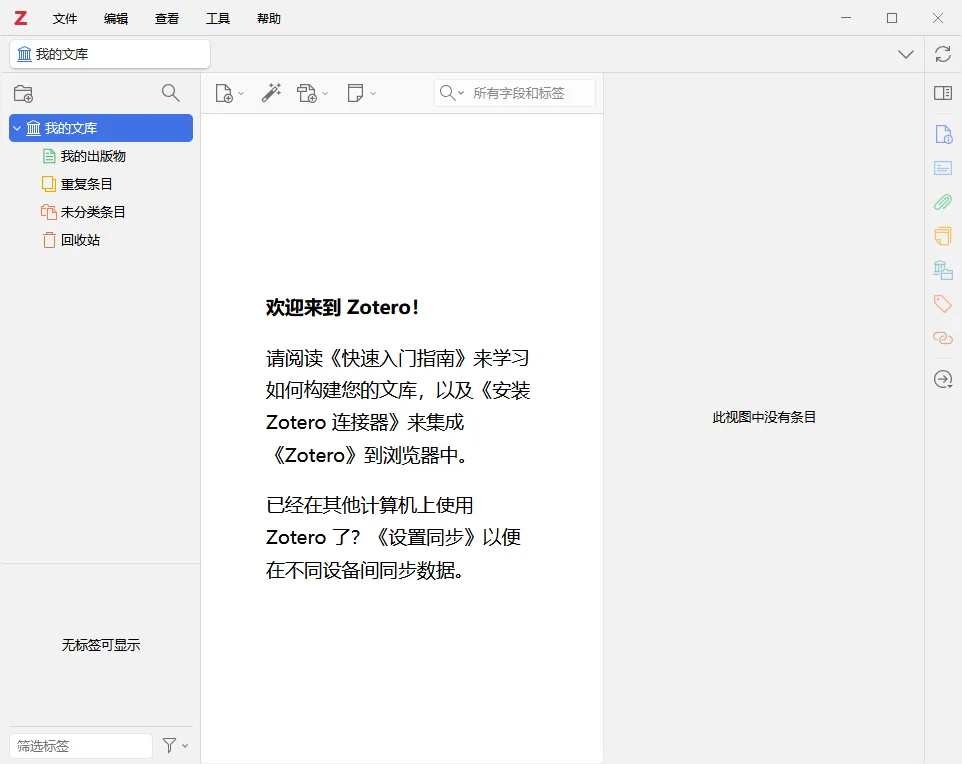Viewport: 962px width, 764px height.
Task: Select the 我的文库 tab at top
Action: [110, 54]
